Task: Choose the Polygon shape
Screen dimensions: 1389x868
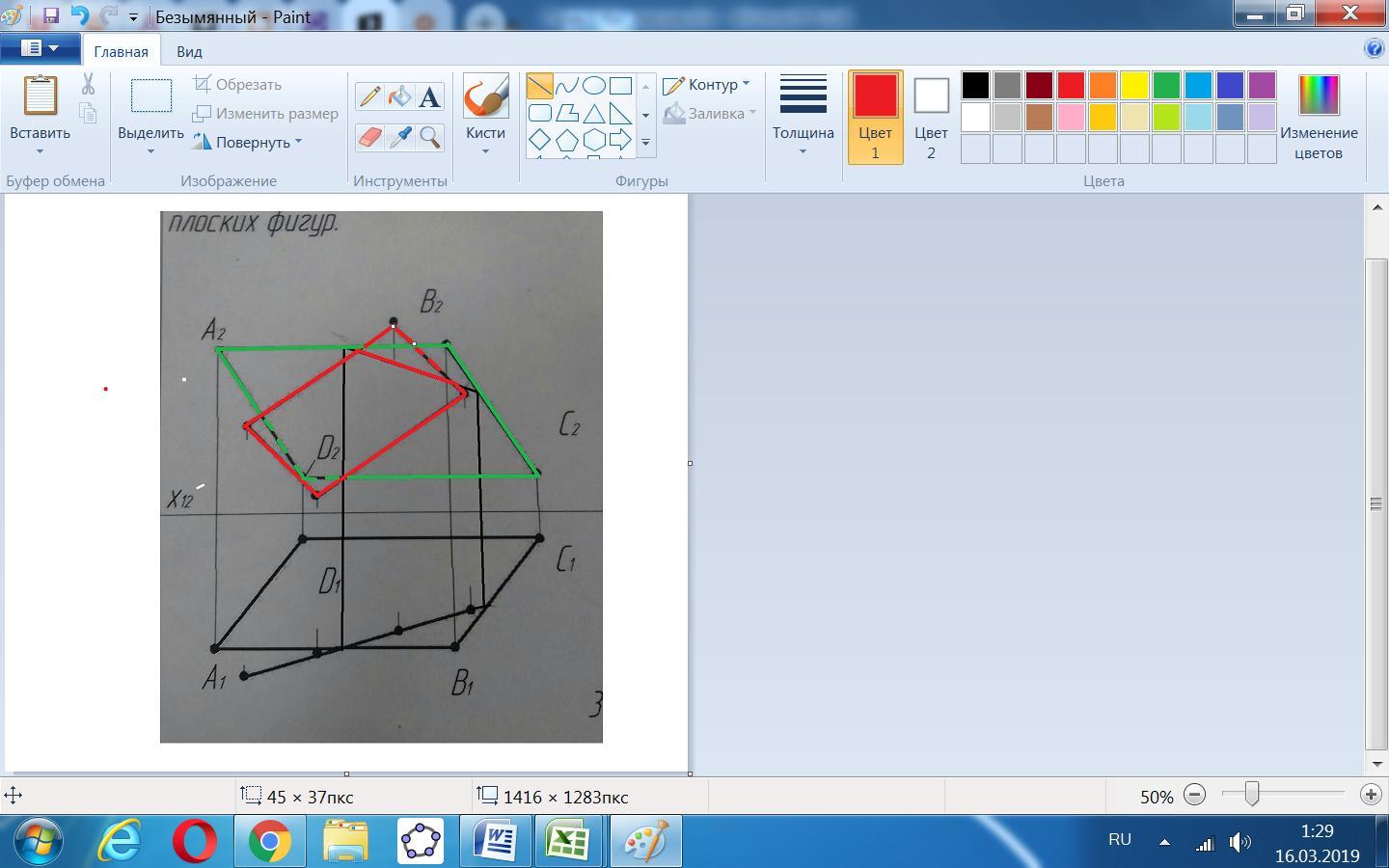Action: 567,113
